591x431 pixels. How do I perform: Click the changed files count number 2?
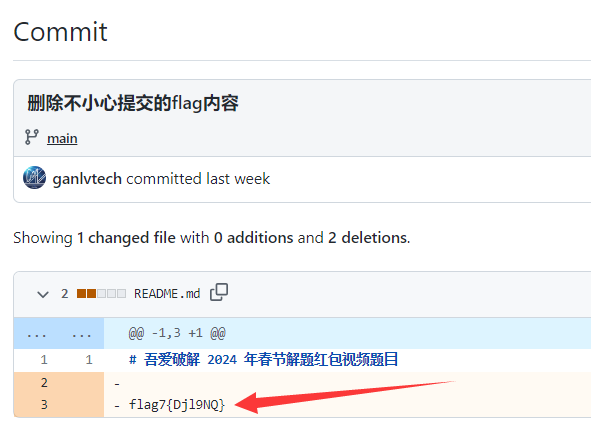point(65,294)
